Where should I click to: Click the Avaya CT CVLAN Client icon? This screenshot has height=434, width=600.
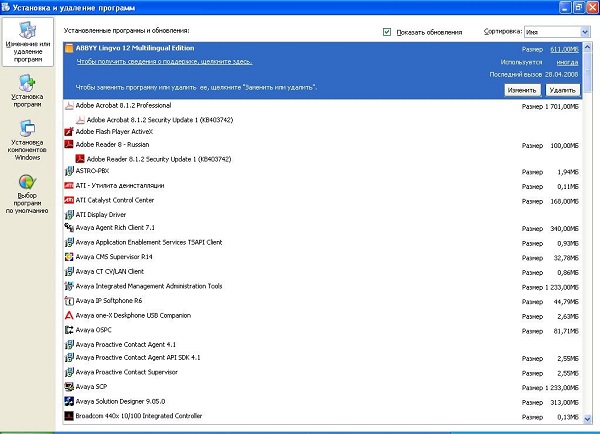click(x=69, y=272)
